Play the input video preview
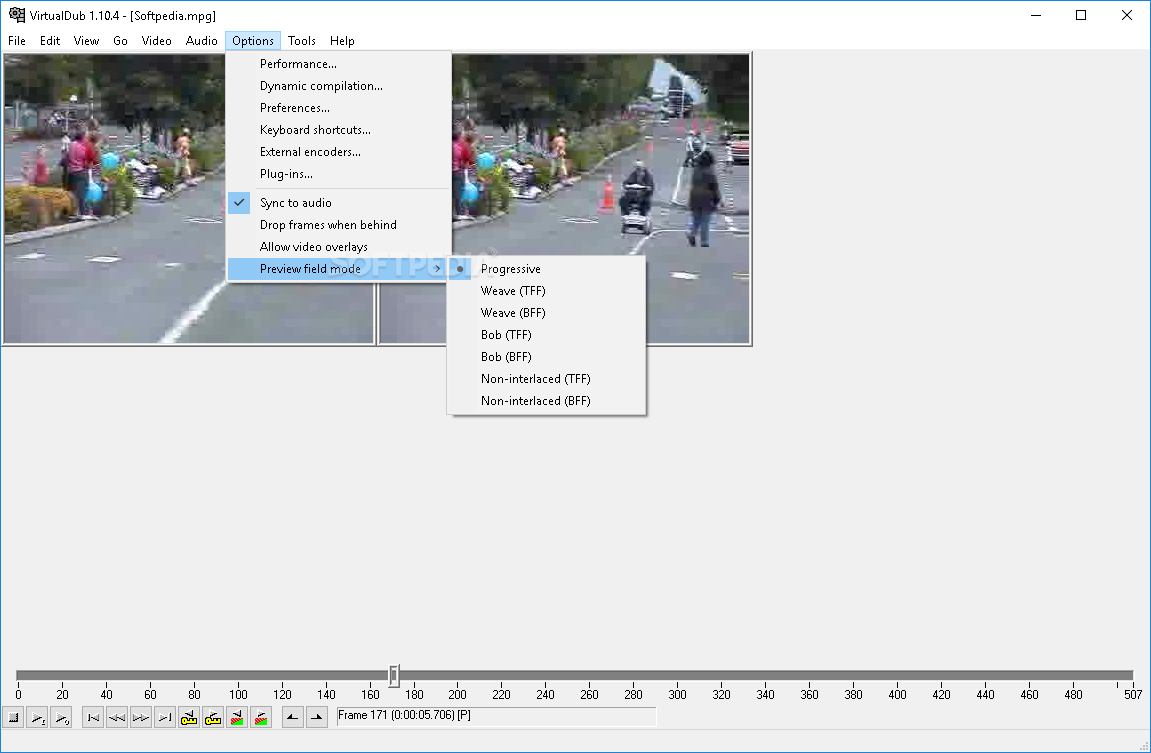 [x=37, y=717]
